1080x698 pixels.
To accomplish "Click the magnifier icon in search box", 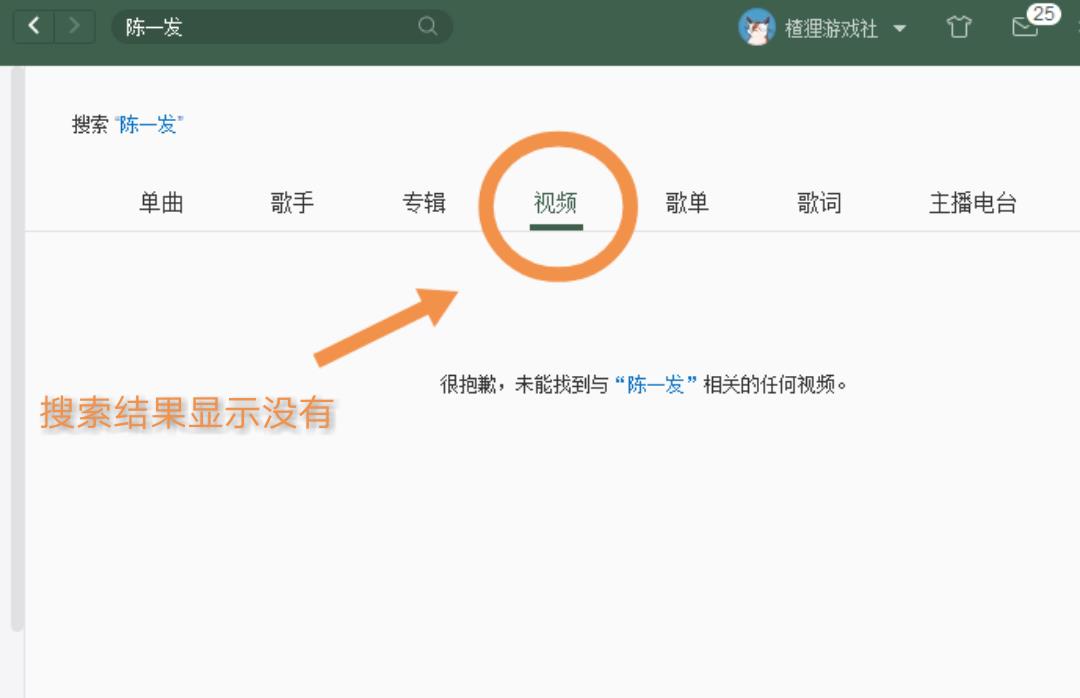I will pos(428,27).
